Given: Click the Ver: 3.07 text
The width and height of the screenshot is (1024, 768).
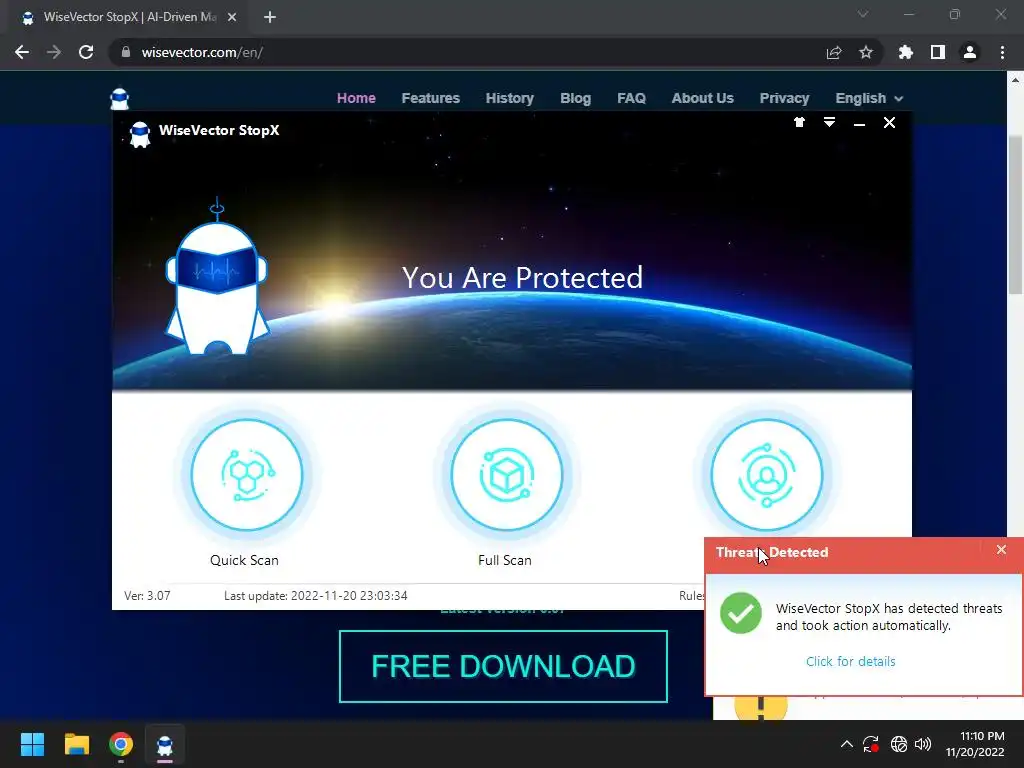Looking at the screenshot, I should (x=147, y=596).
